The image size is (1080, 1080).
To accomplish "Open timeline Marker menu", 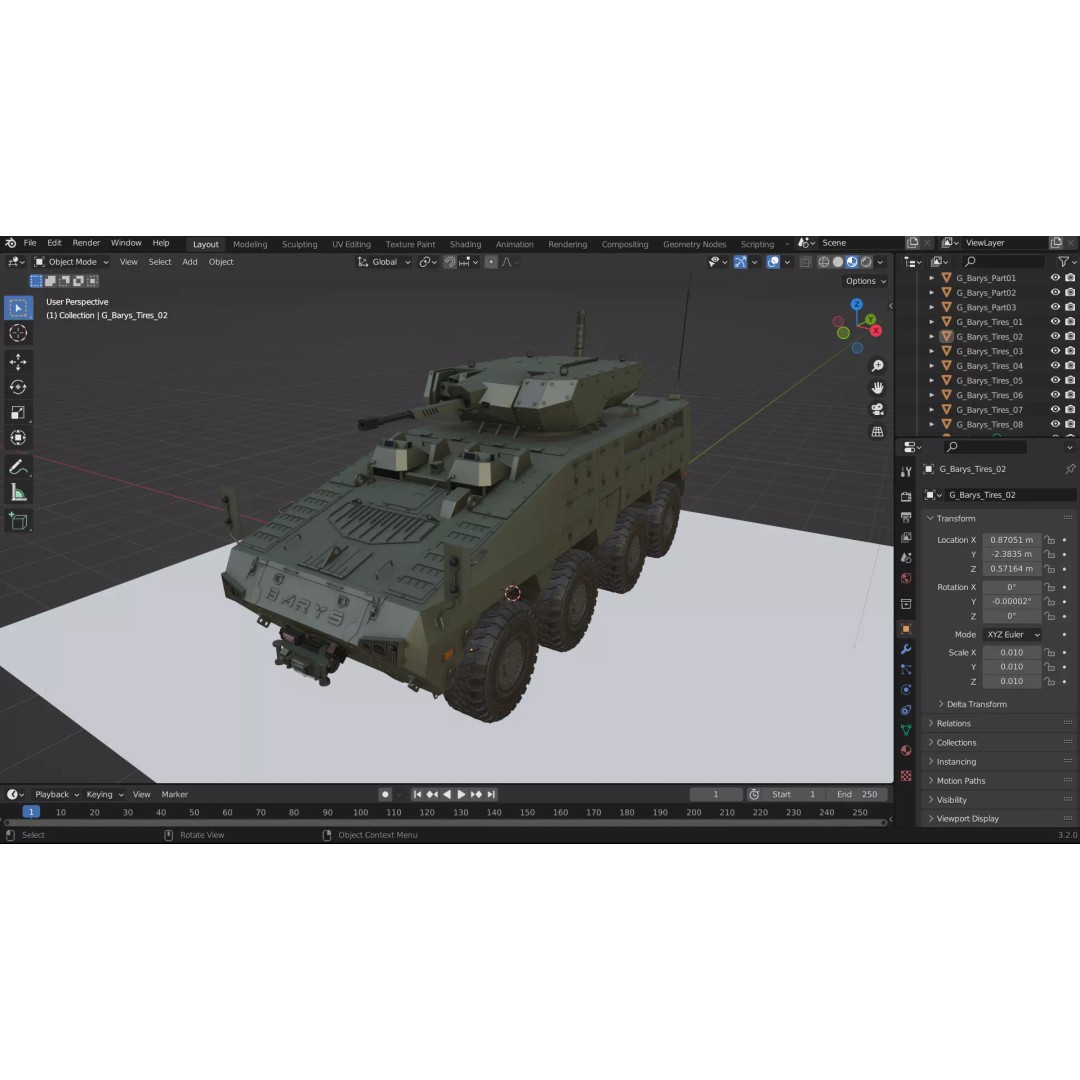I will coord(174,794).
